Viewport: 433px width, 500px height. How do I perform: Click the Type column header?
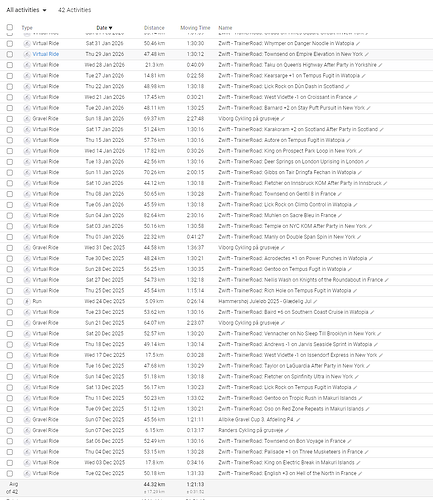(27, 28)
